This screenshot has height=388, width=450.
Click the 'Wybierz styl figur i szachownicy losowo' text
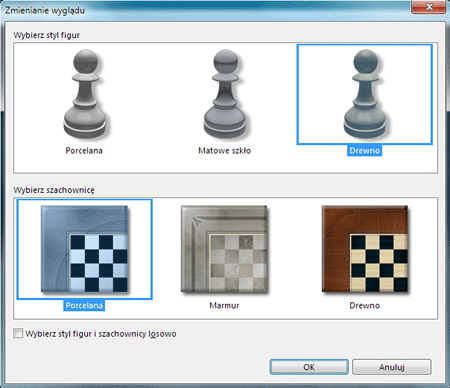[x=101, y=334]
